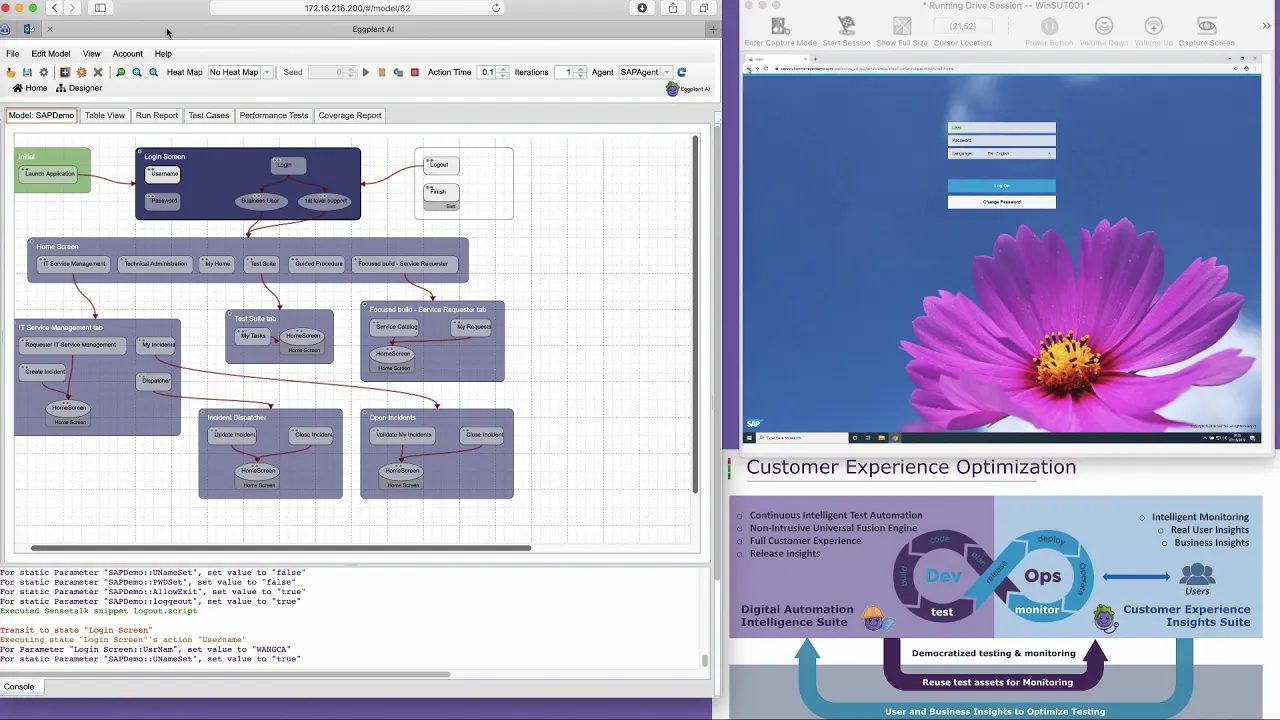Open the Edit Model menu
Screen dimensions: 1280x720
coord(51,54)
